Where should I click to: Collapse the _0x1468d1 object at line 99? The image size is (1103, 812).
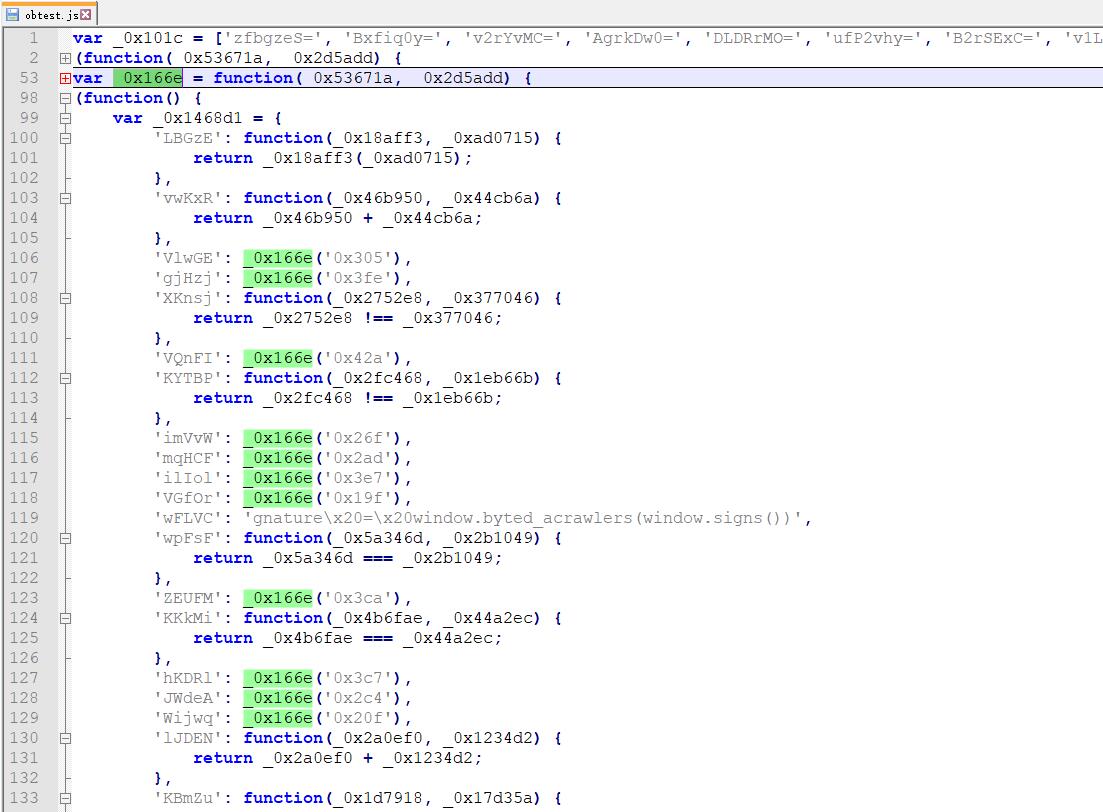(65, 118)
